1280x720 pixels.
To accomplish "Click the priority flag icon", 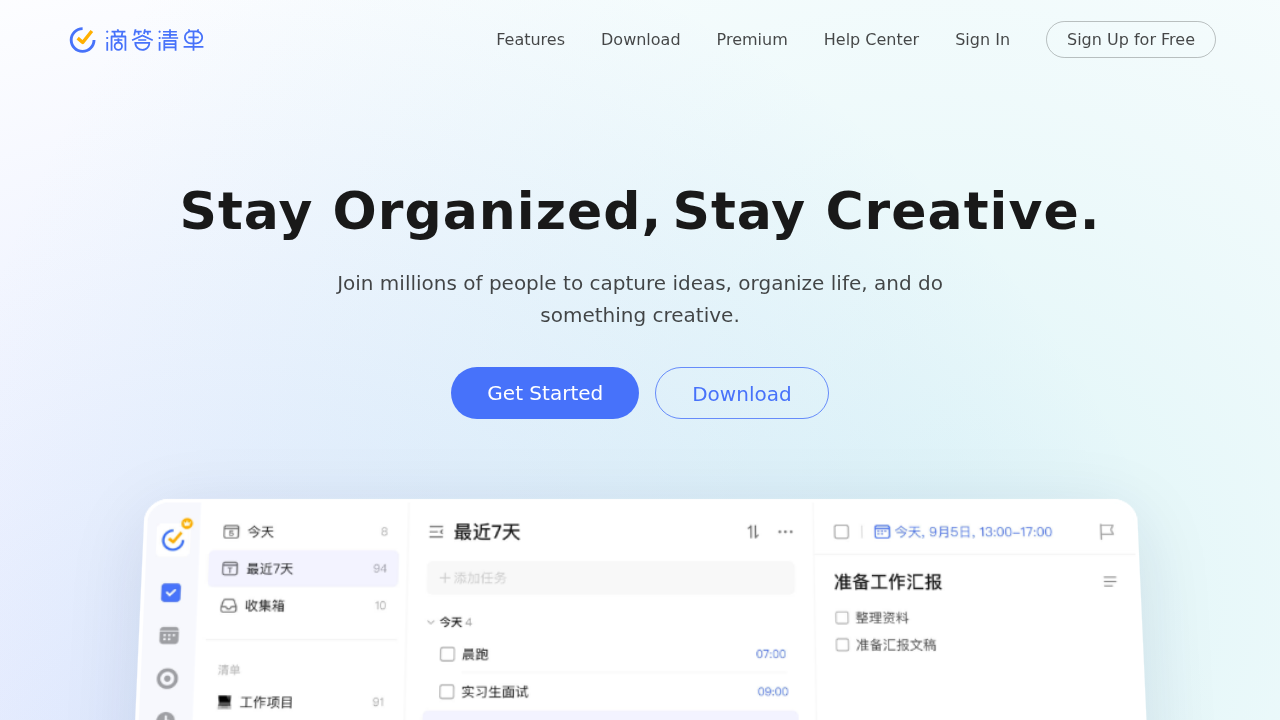I will click(1106, 532).
